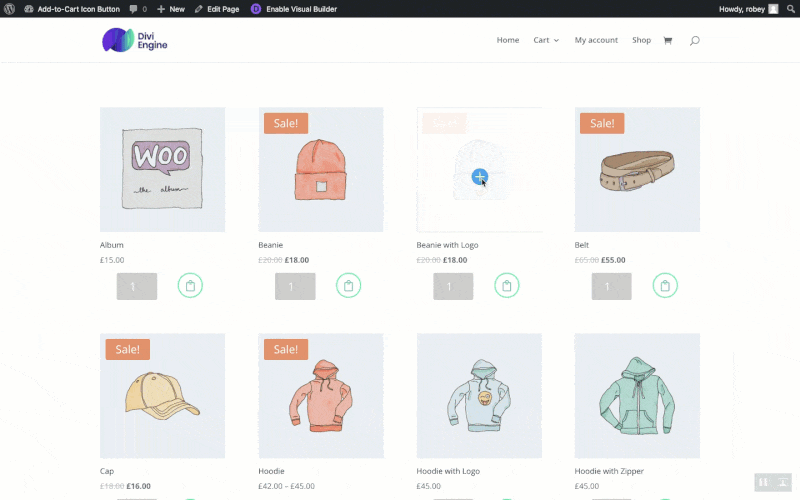Click the Cap sale price £16.00
This screenshot has width=800, height=500.
(x=139, y=486)
